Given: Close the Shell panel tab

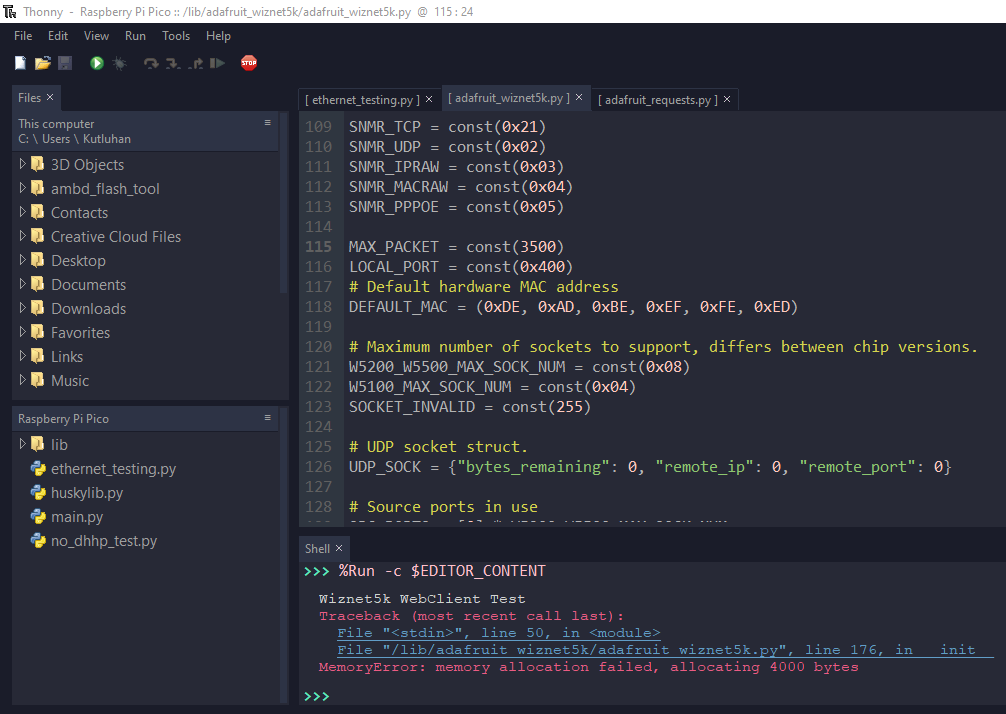Looking at the screenshot, I should pos(339,548).
